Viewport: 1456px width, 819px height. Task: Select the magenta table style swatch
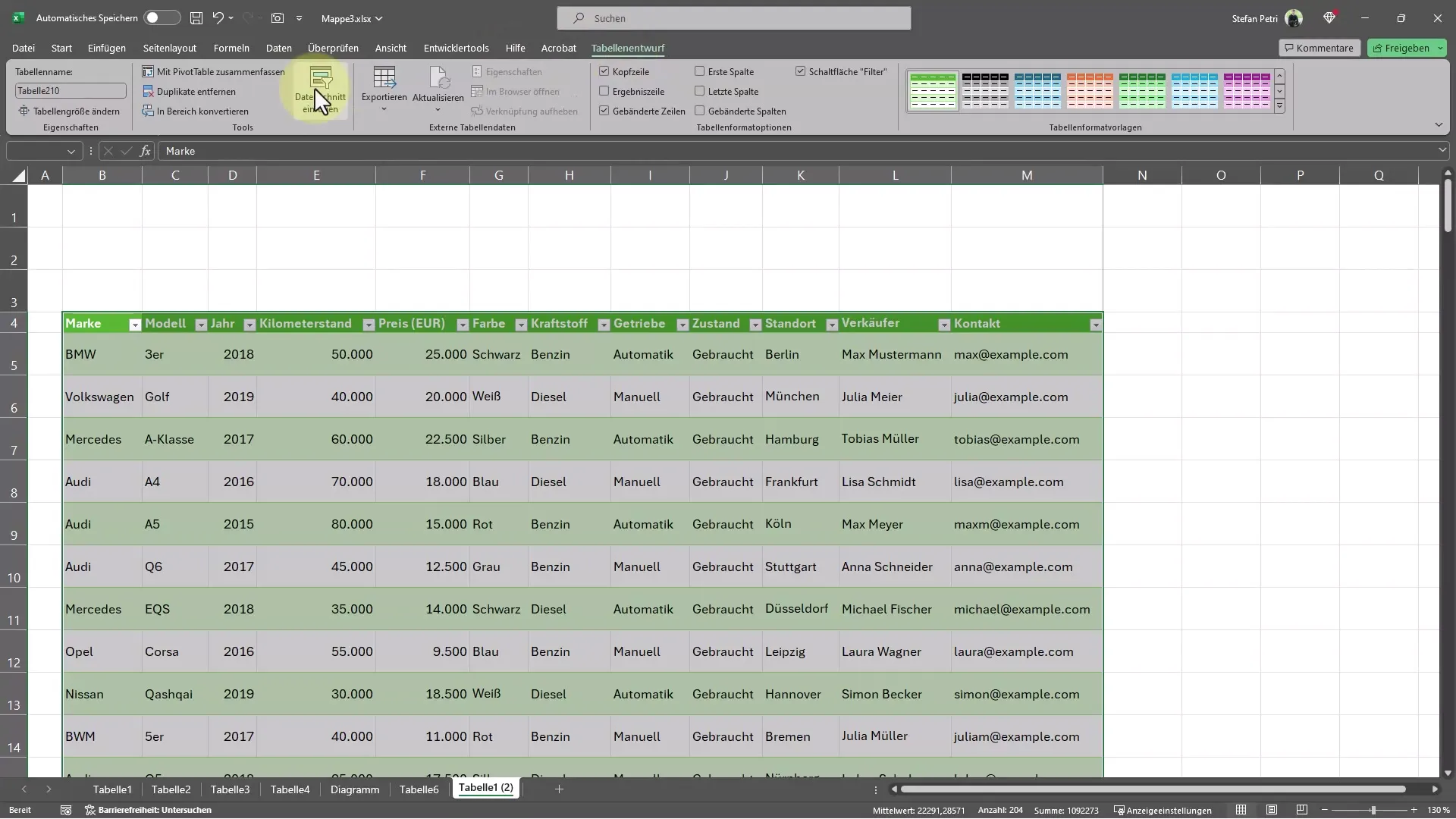click(1247, 91)
